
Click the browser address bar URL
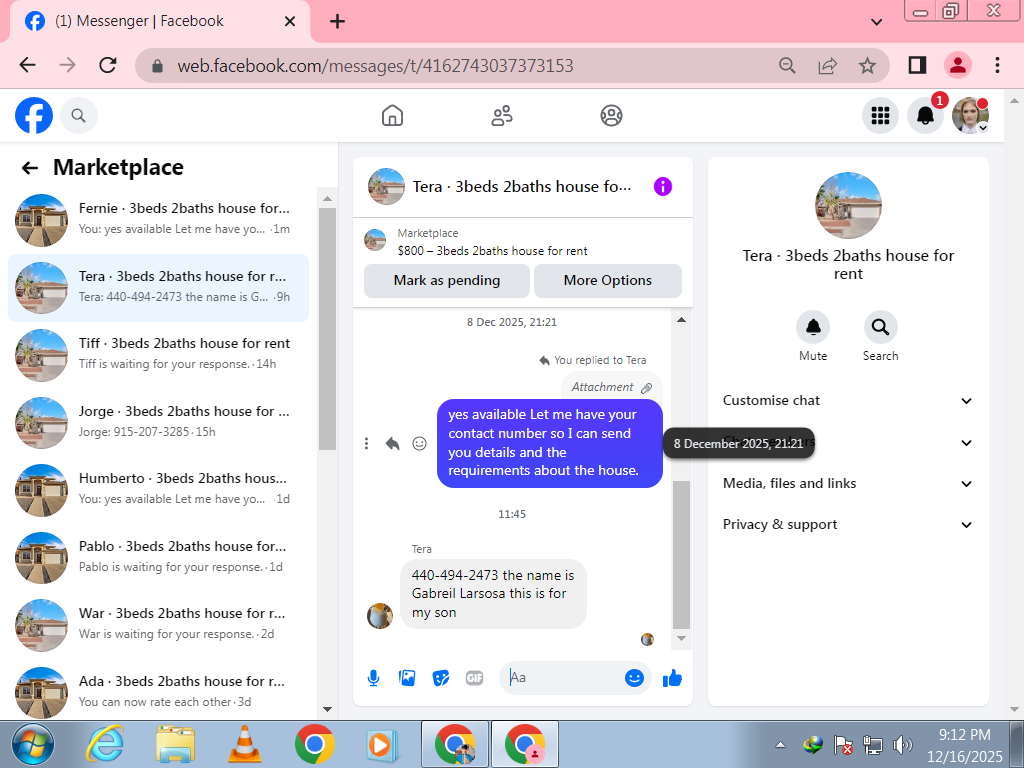point(375,66)
